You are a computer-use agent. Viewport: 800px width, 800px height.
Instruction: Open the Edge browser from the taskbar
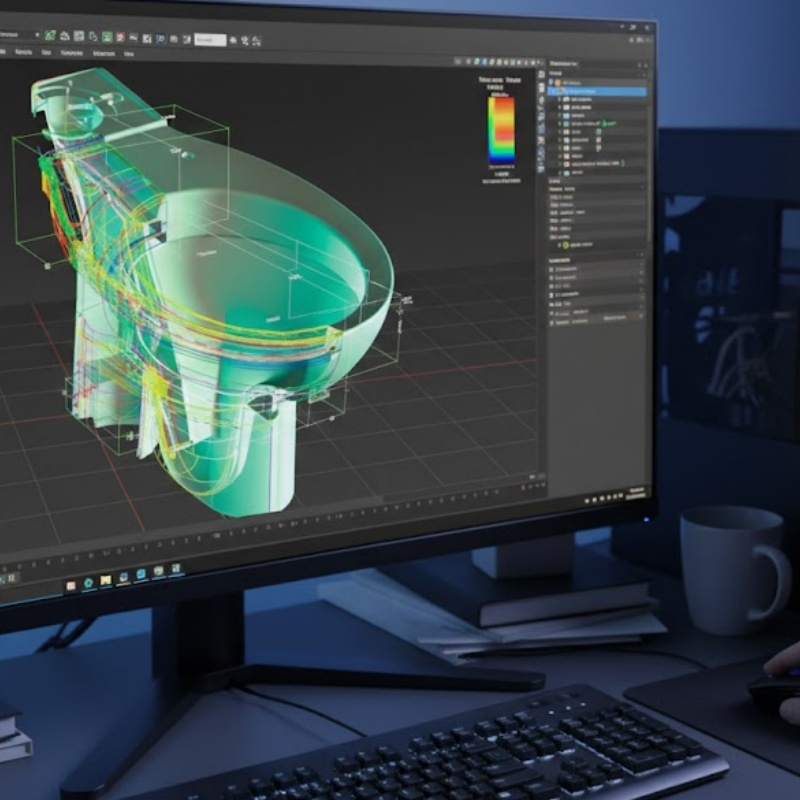(88, 581)
